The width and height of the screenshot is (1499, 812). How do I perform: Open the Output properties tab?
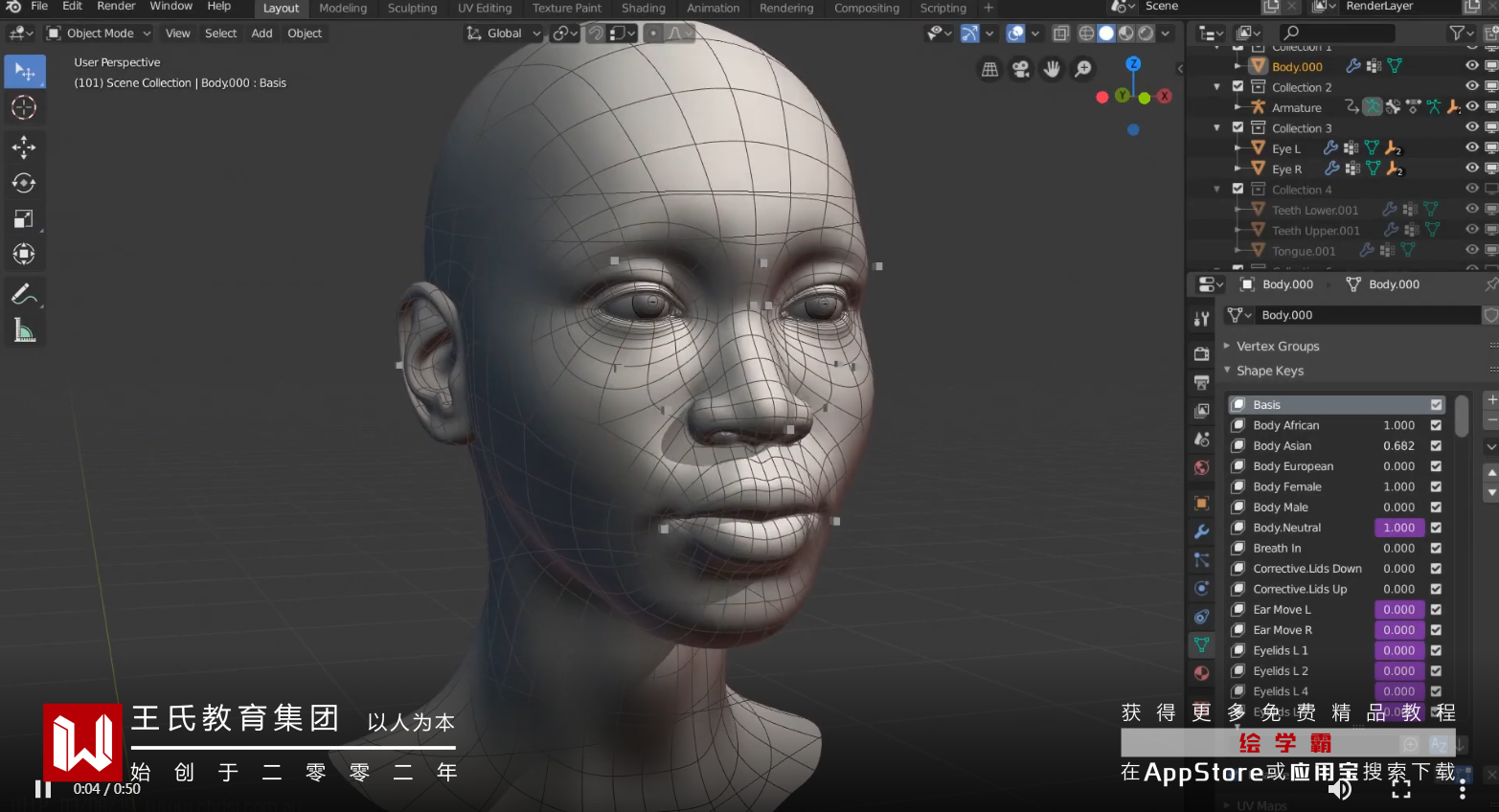pyautogui.click(x=1201, y=382)
